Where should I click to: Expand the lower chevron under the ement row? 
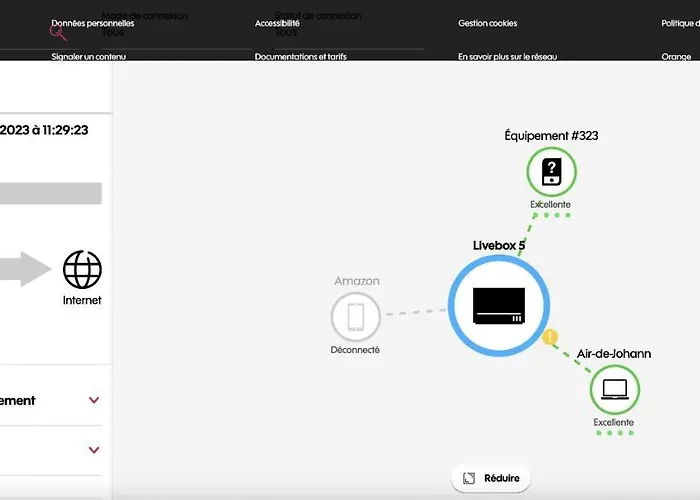tap(94, 450)
